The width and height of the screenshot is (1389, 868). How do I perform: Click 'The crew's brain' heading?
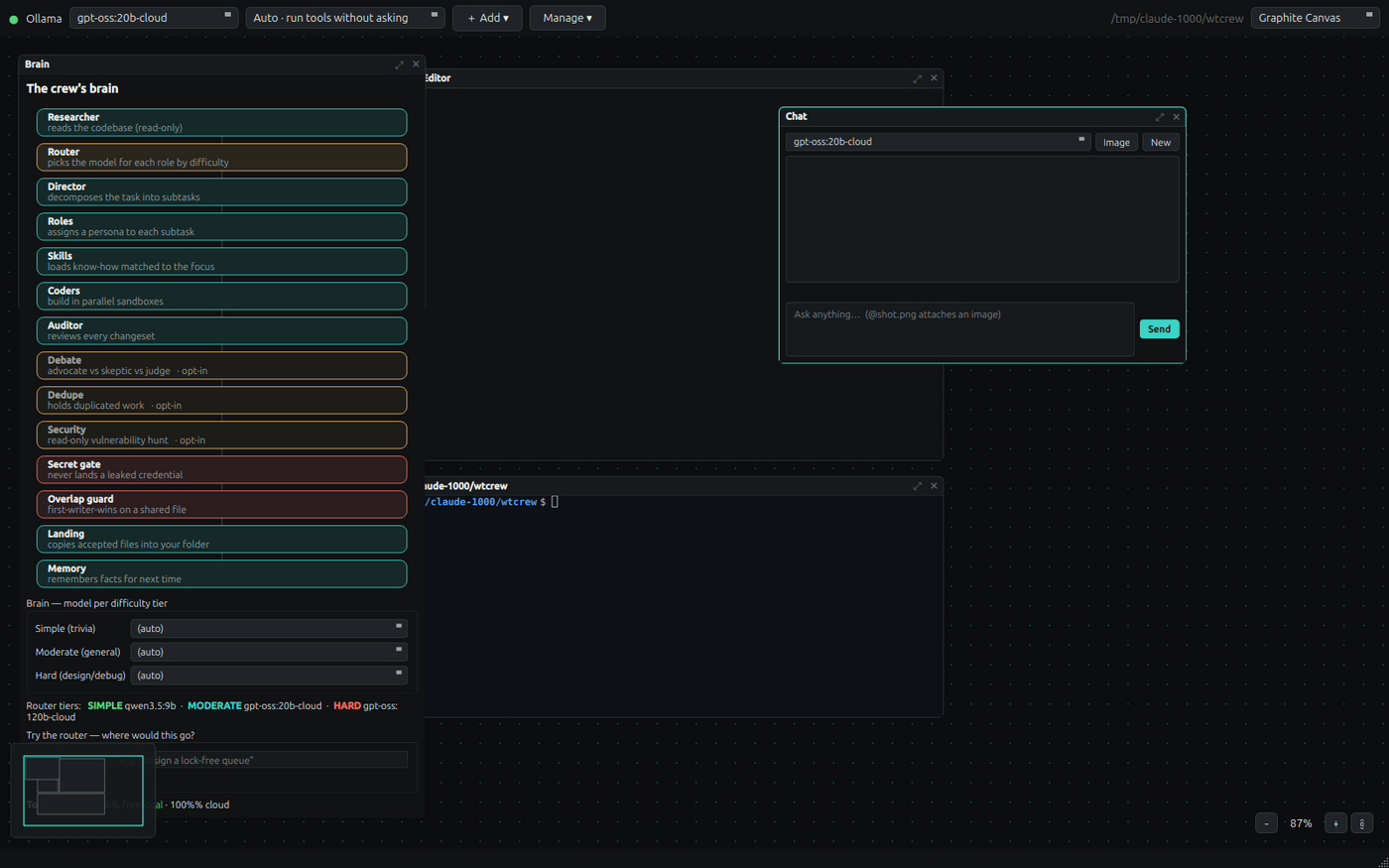72,88
